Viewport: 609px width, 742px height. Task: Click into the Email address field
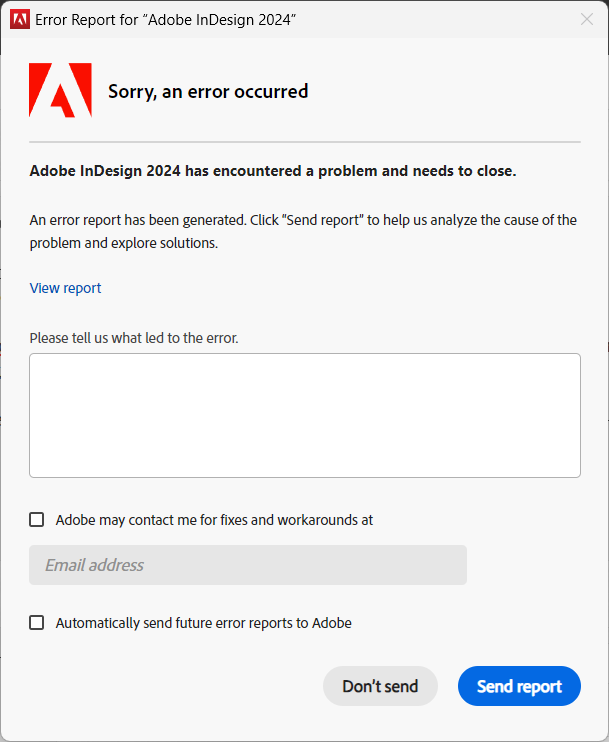coord(248,565)
